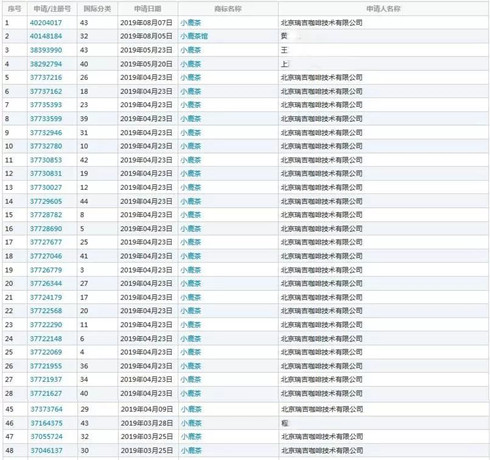Open application number 40204017 link

coord(46,23)
